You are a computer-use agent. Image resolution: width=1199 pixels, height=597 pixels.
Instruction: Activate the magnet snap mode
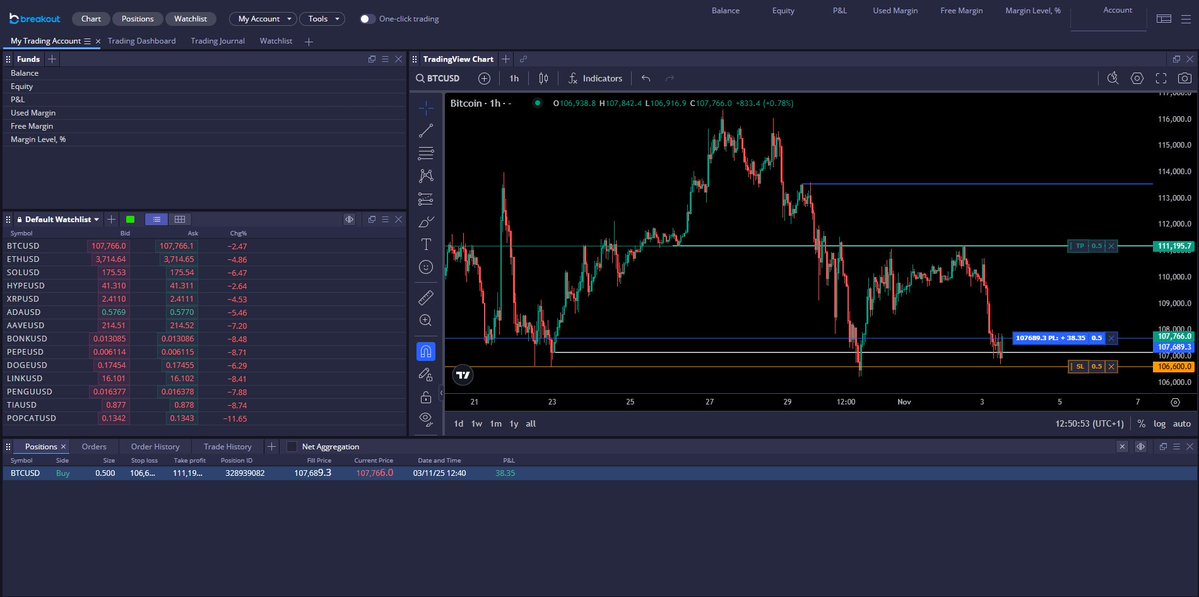(426, 351)
